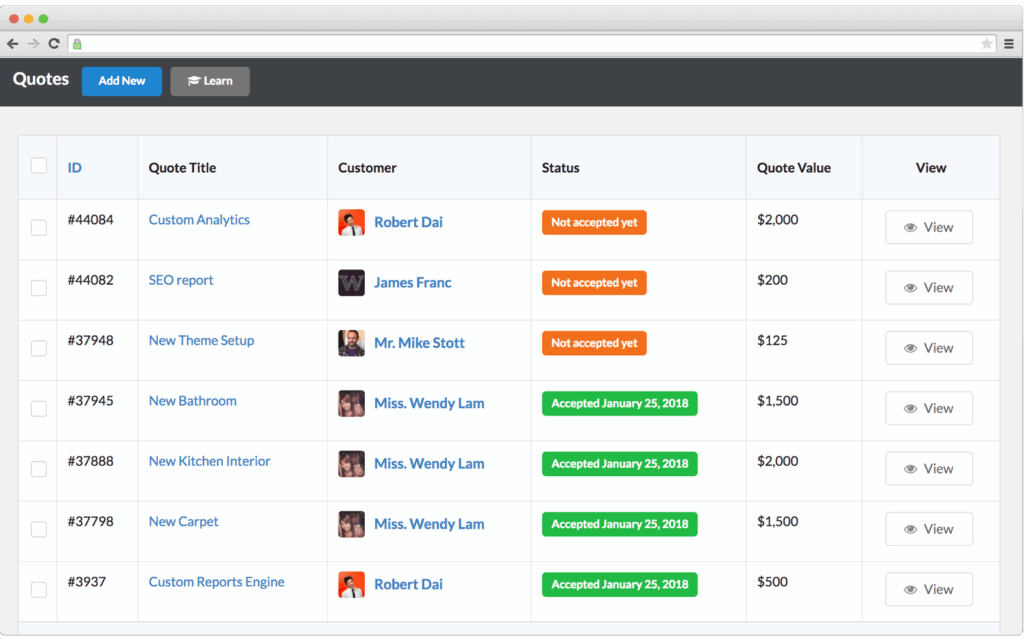Click Wendy Lam avatar in New Bathroom row
The height and width of the screenshot is (640, 1024).
[351, 404]
